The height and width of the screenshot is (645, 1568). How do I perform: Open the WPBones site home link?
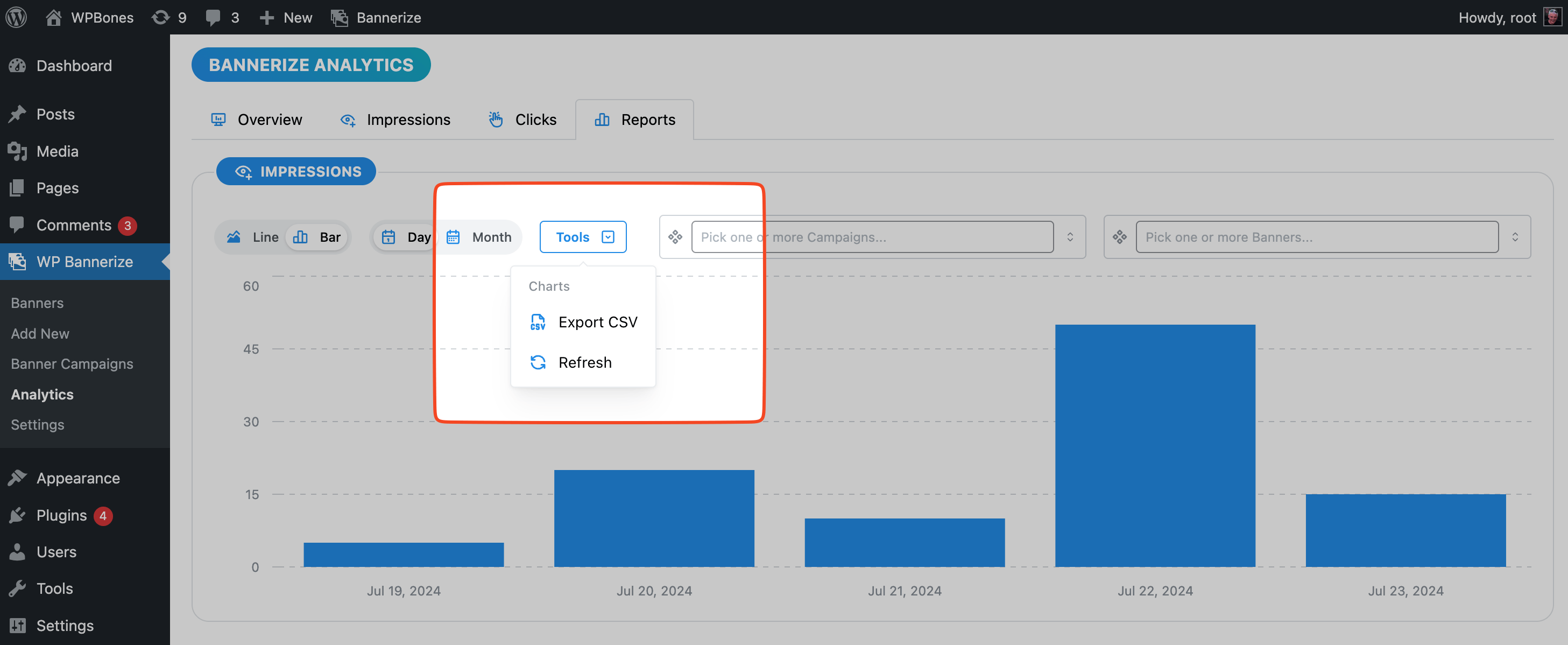pos(89,17)
